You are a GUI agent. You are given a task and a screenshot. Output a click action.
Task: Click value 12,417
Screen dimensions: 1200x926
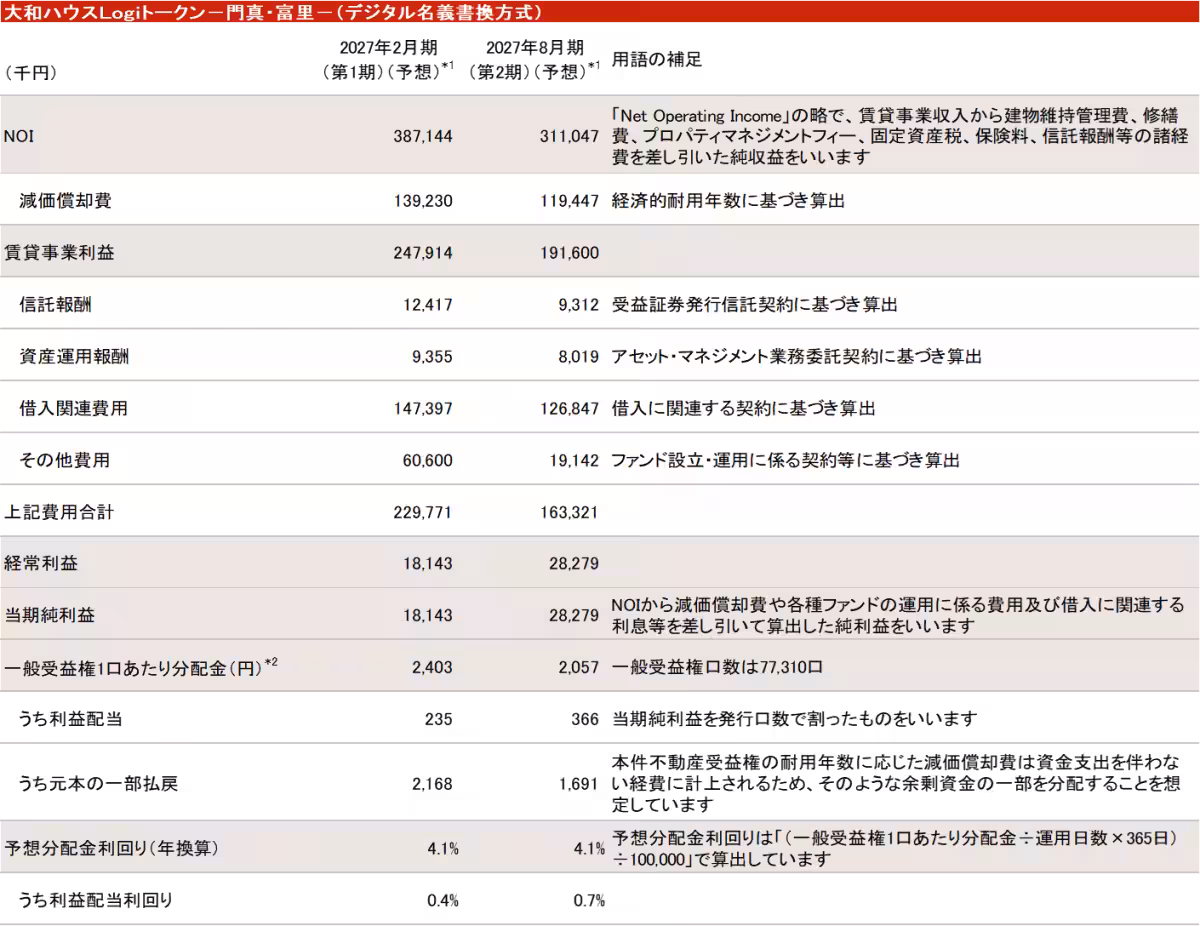[x=427, y=304]
